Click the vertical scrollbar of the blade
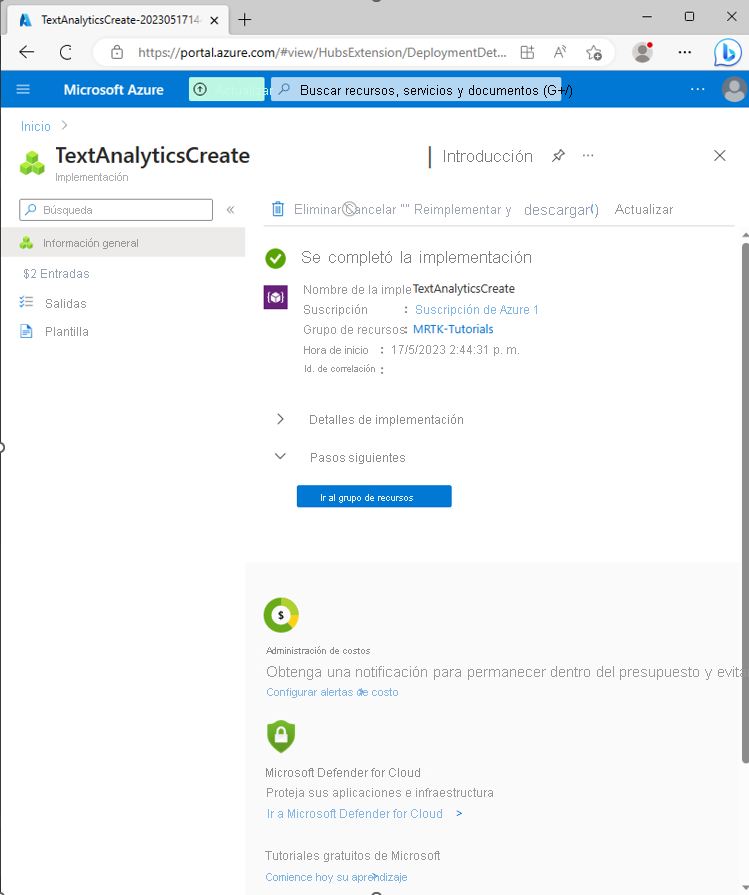749x895 pixels. click(x=745, y=502)
